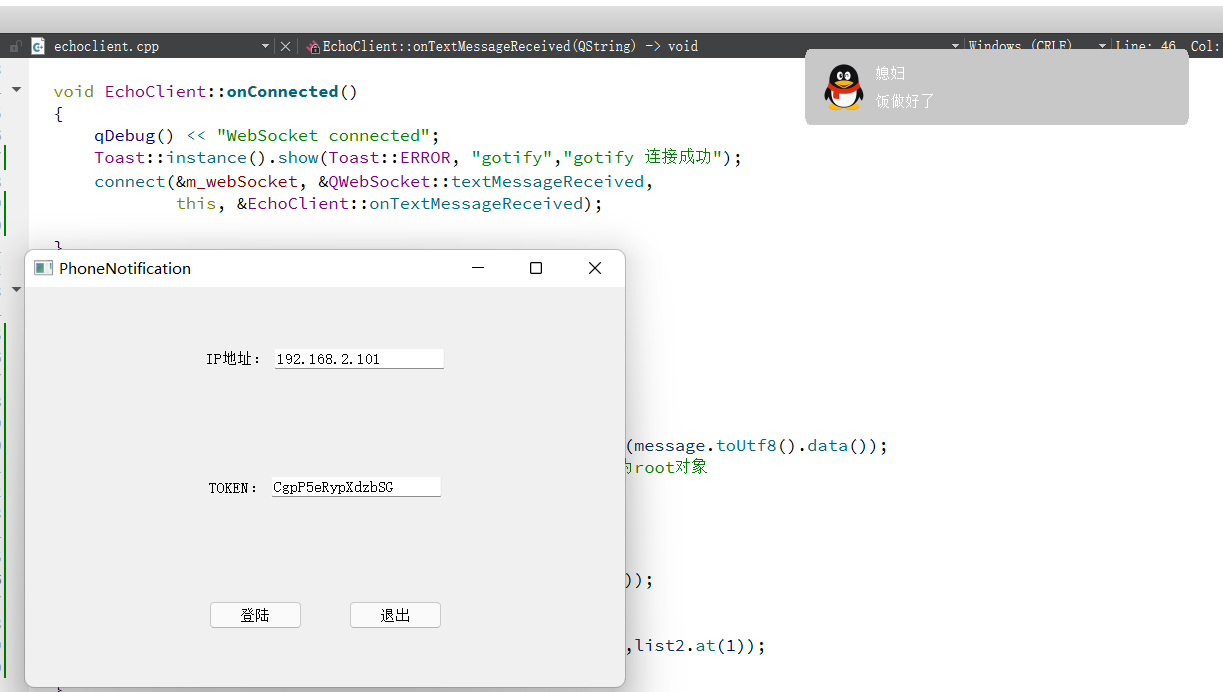This screenshot has width=1223, height=692.
Task: Minimize the PhoneNotification window
Action: click(478, 268)
